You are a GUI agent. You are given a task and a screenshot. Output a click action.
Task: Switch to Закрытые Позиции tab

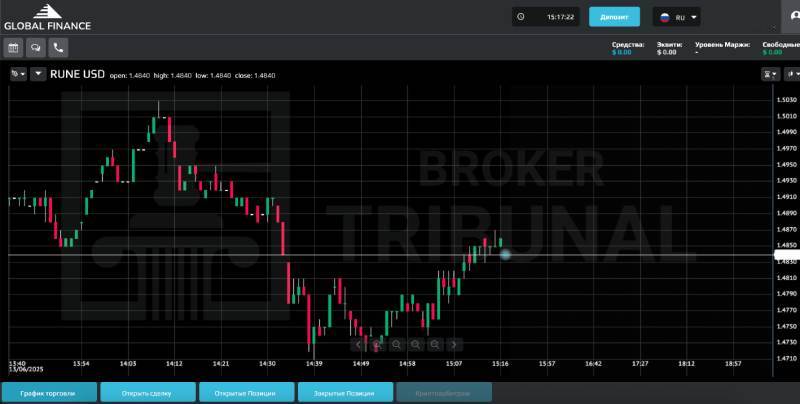point(345,393)
